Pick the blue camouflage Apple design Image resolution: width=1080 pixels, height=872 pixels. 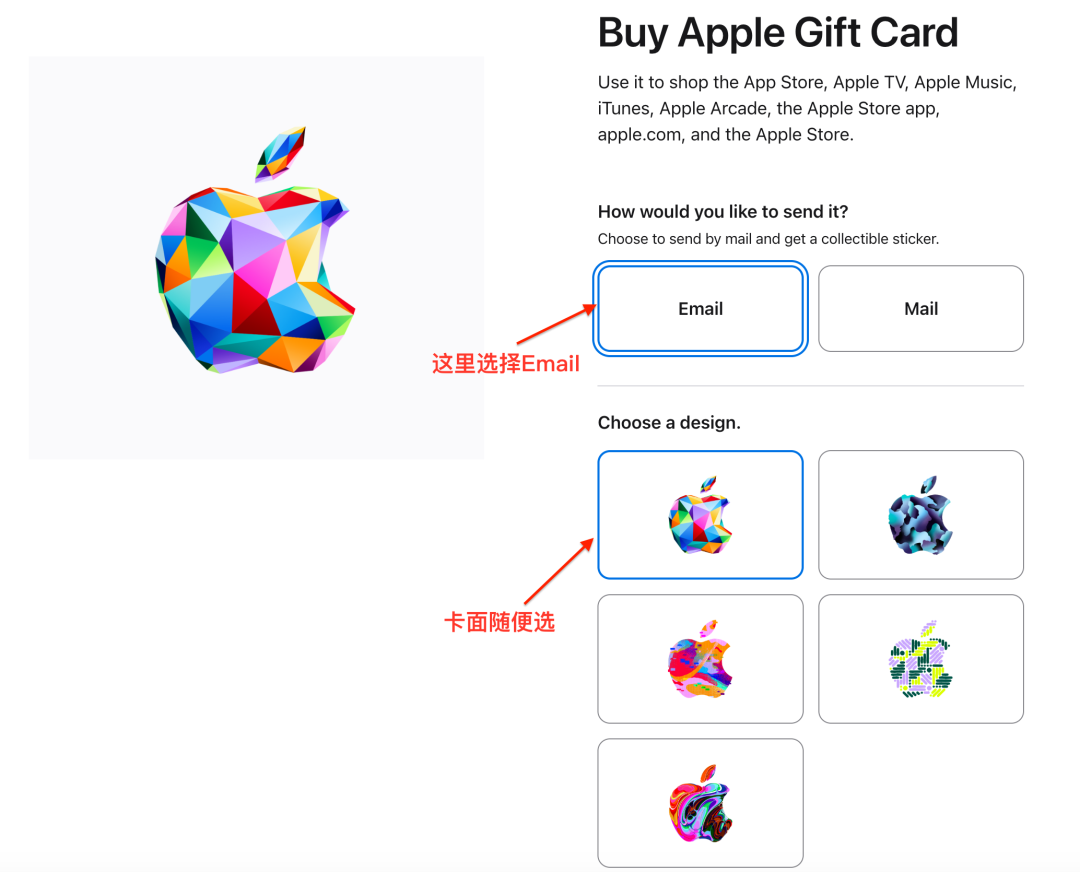point(921,515)
